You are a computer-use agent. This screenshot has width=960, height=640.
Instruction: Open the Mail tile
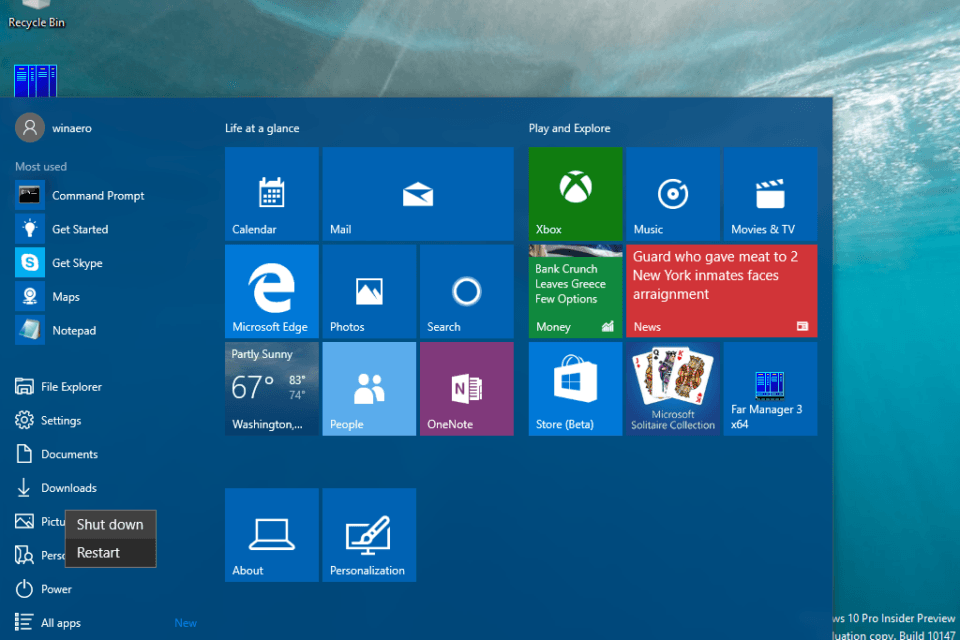(417, 194)
